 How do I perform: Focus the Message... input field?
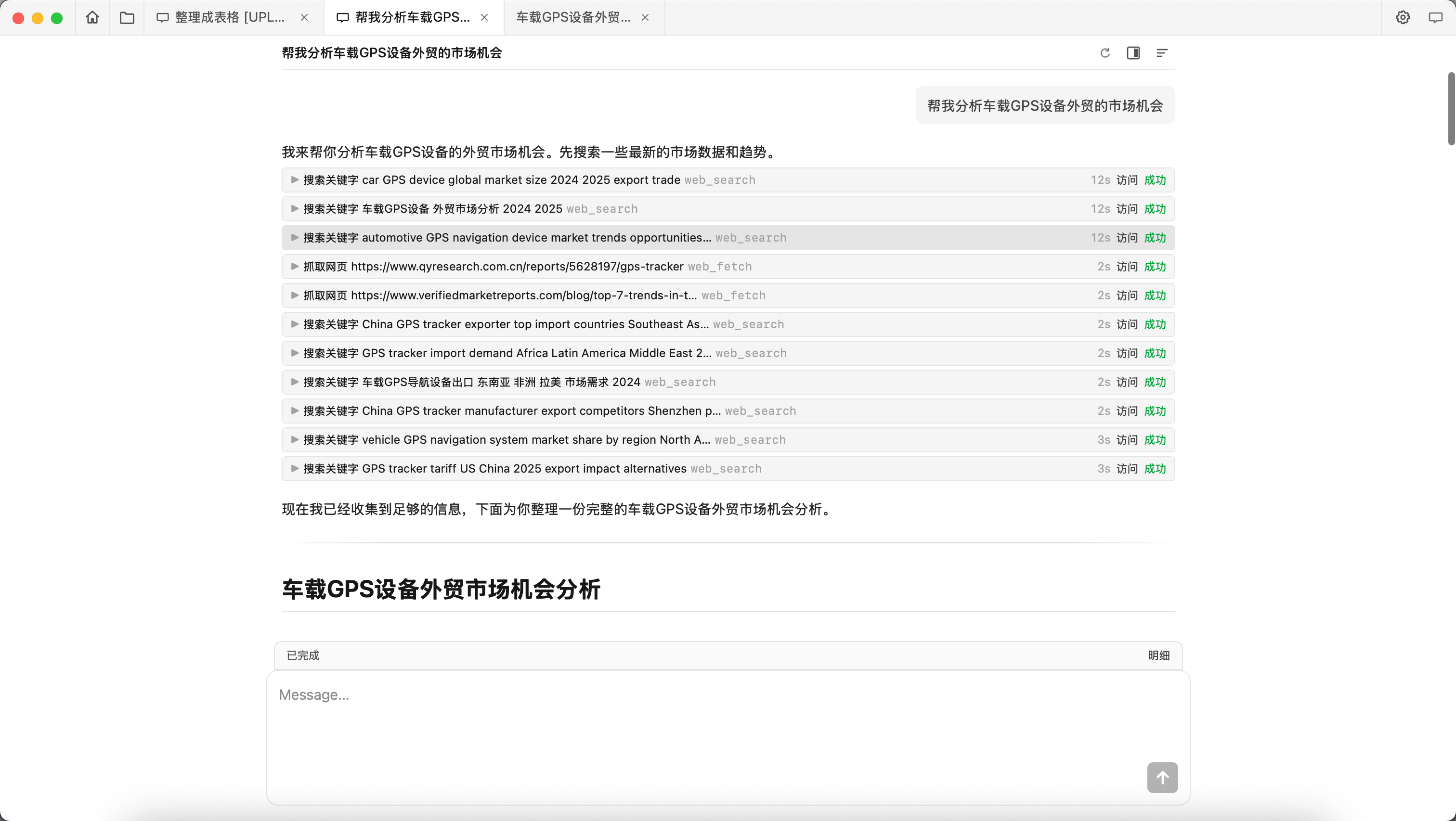[x=728, y=737]
